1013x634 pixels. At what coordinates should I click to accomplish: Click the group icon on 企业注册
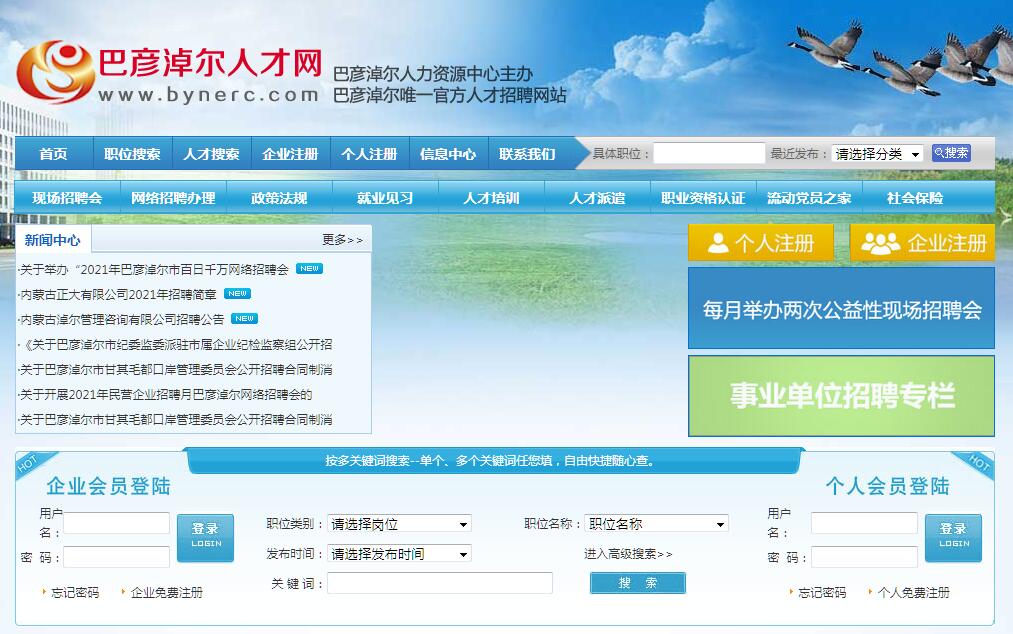click(x=880, y=243)
